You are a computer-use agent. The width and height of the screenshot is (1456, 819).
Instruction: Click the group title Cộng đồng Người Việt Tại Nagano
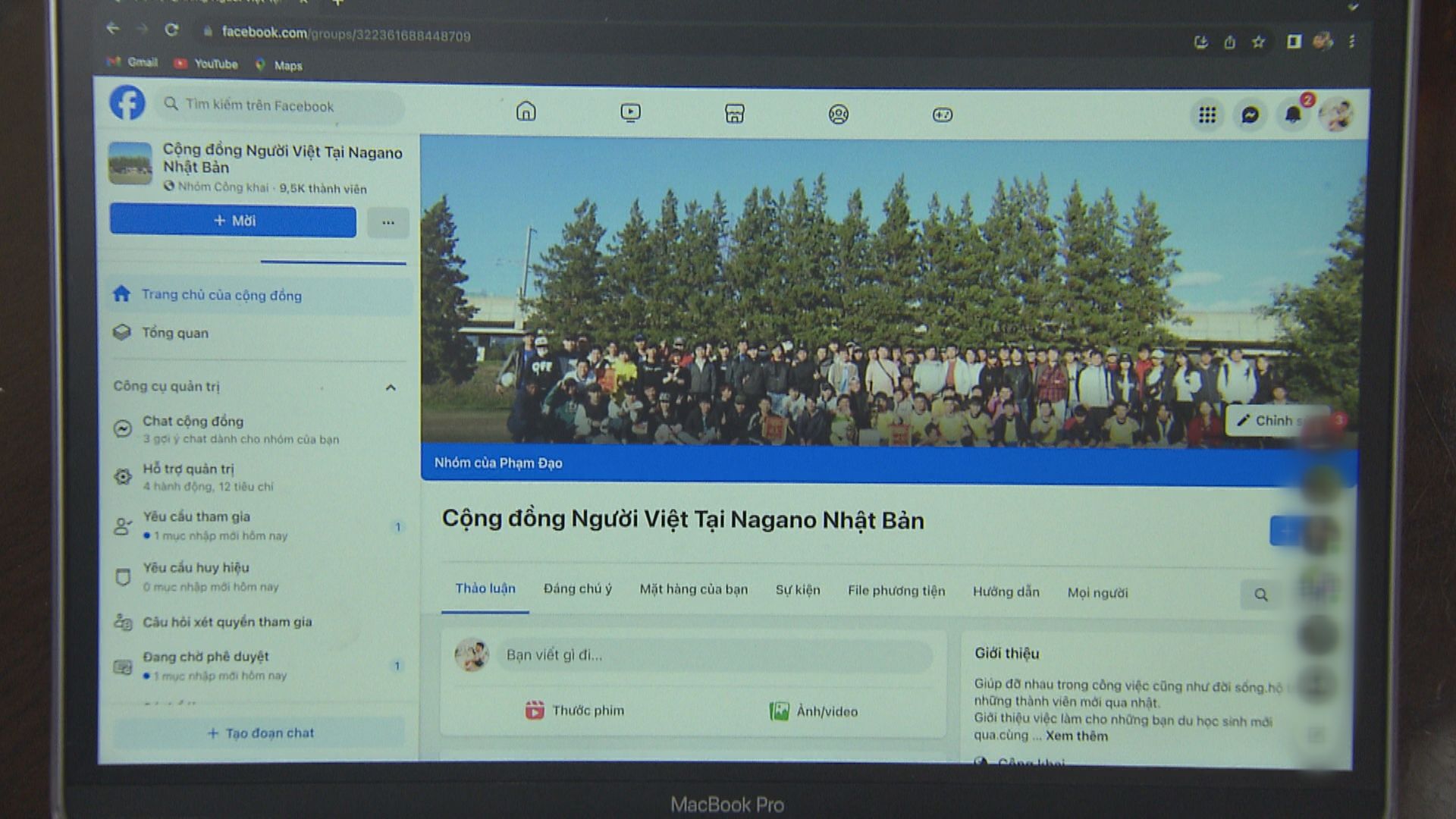[682, 519]
